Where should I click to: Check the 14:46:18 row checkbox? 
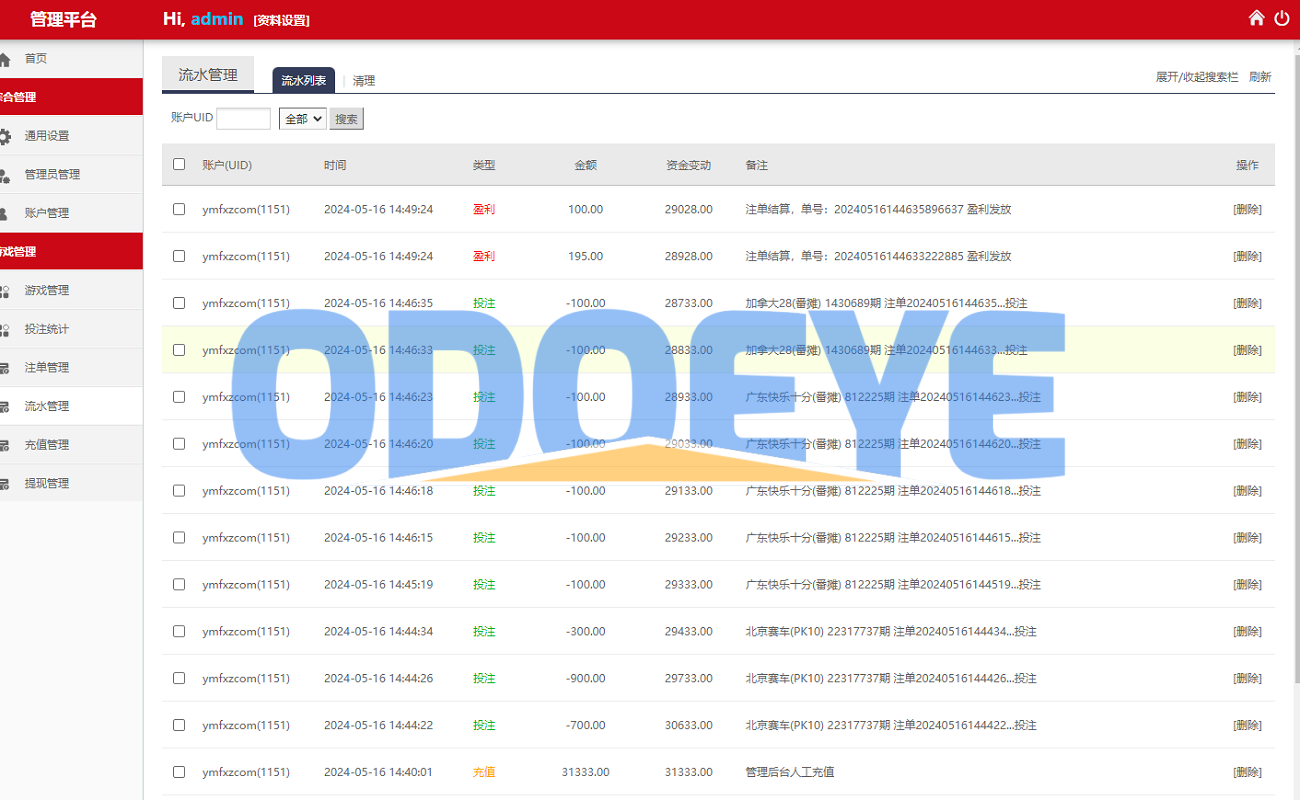click(179, 491)
